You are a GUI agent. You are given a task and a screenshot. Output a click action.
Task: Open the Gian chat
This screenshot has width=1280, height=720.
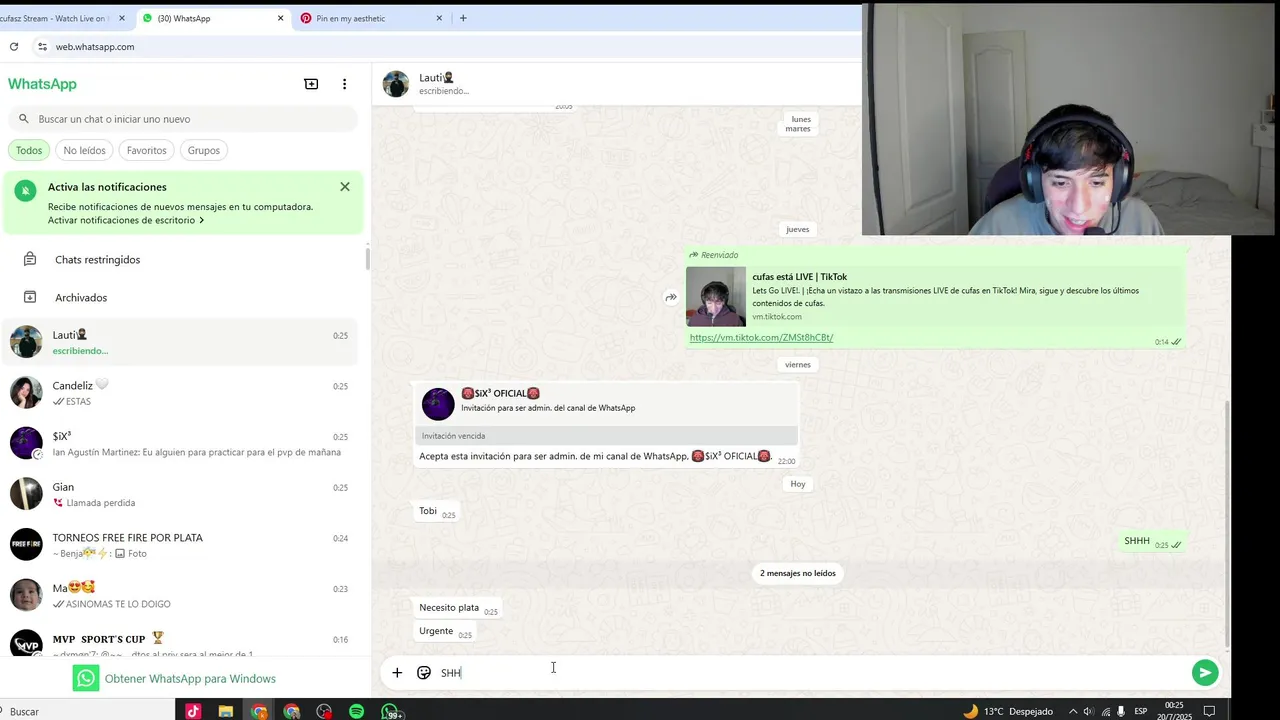[181, 494]
